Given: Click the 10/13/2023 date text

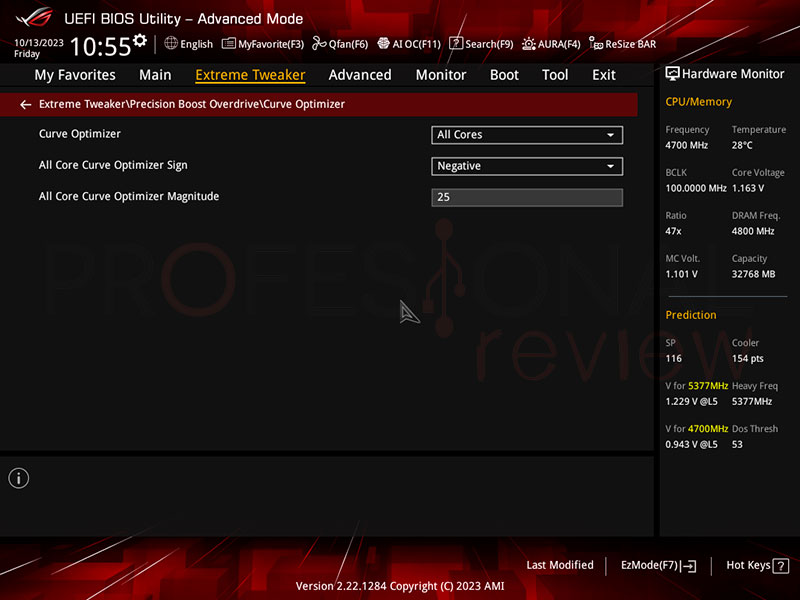Looking at the screenshot, I should 39,43.
